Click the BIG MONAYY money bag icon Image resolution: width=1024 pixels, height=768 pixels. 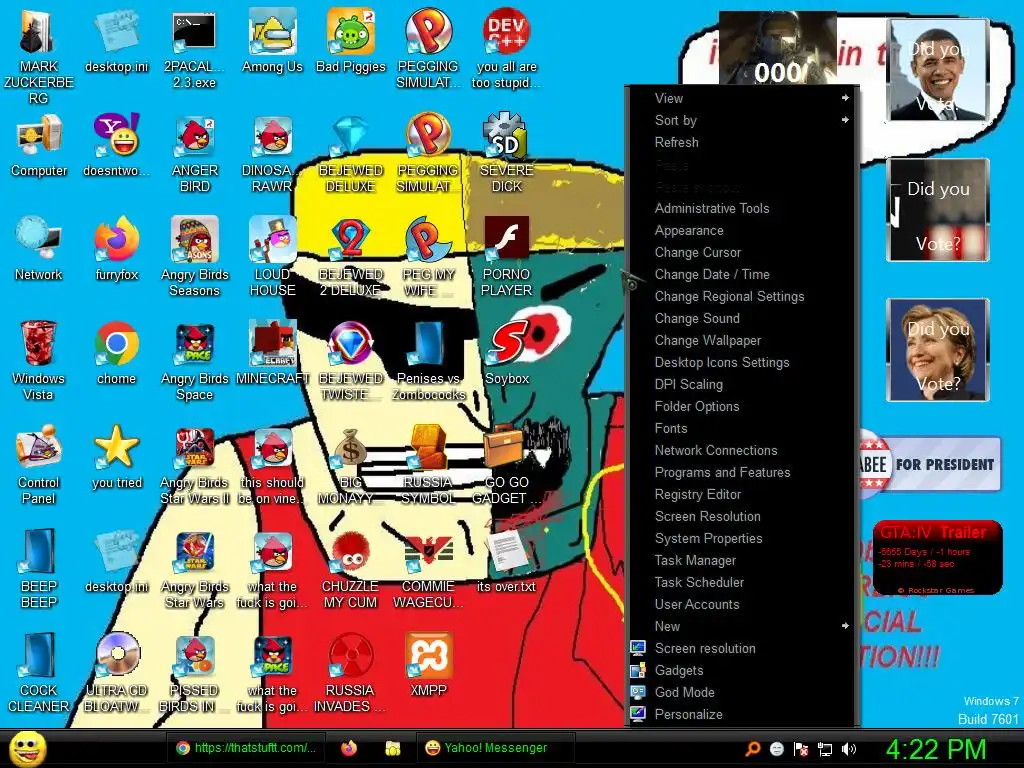coord(351,464)
